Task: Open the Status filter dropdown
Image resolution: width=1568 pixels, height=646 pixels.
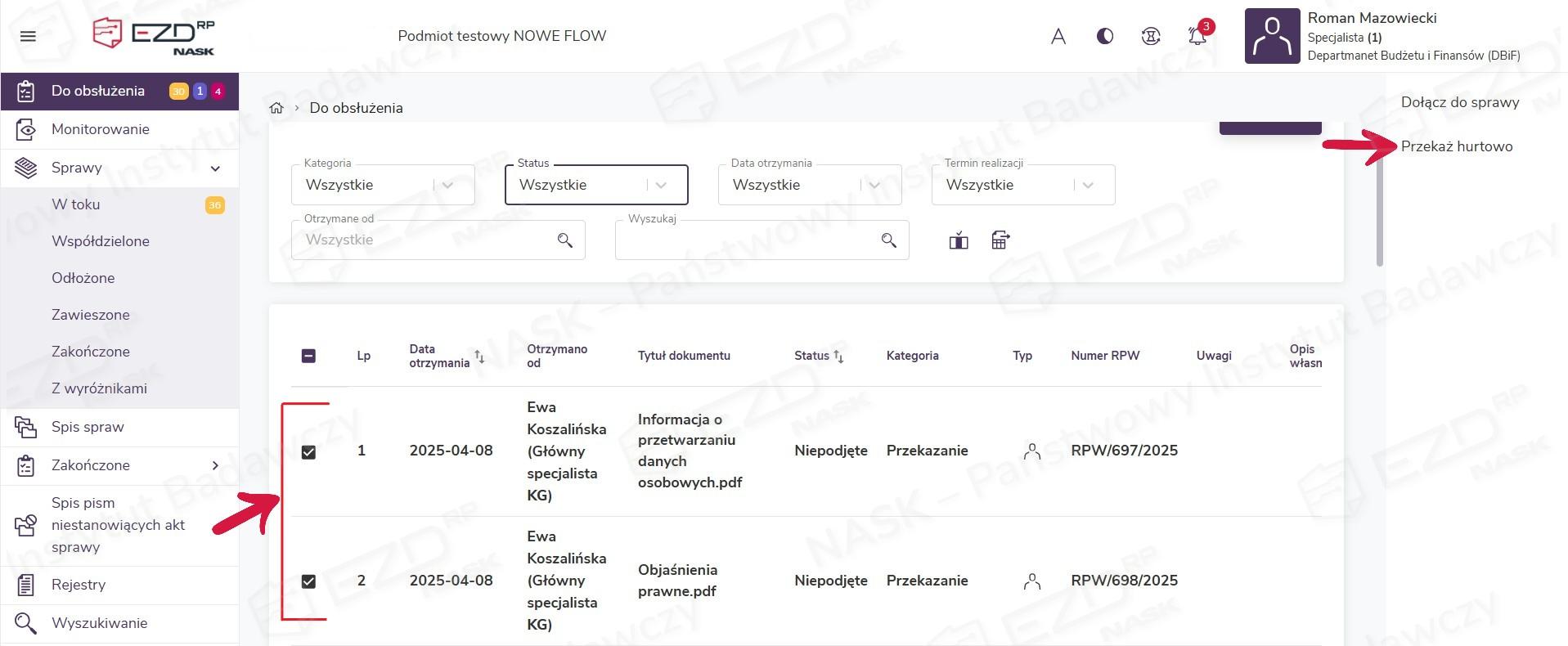Action: coord(595,185)
